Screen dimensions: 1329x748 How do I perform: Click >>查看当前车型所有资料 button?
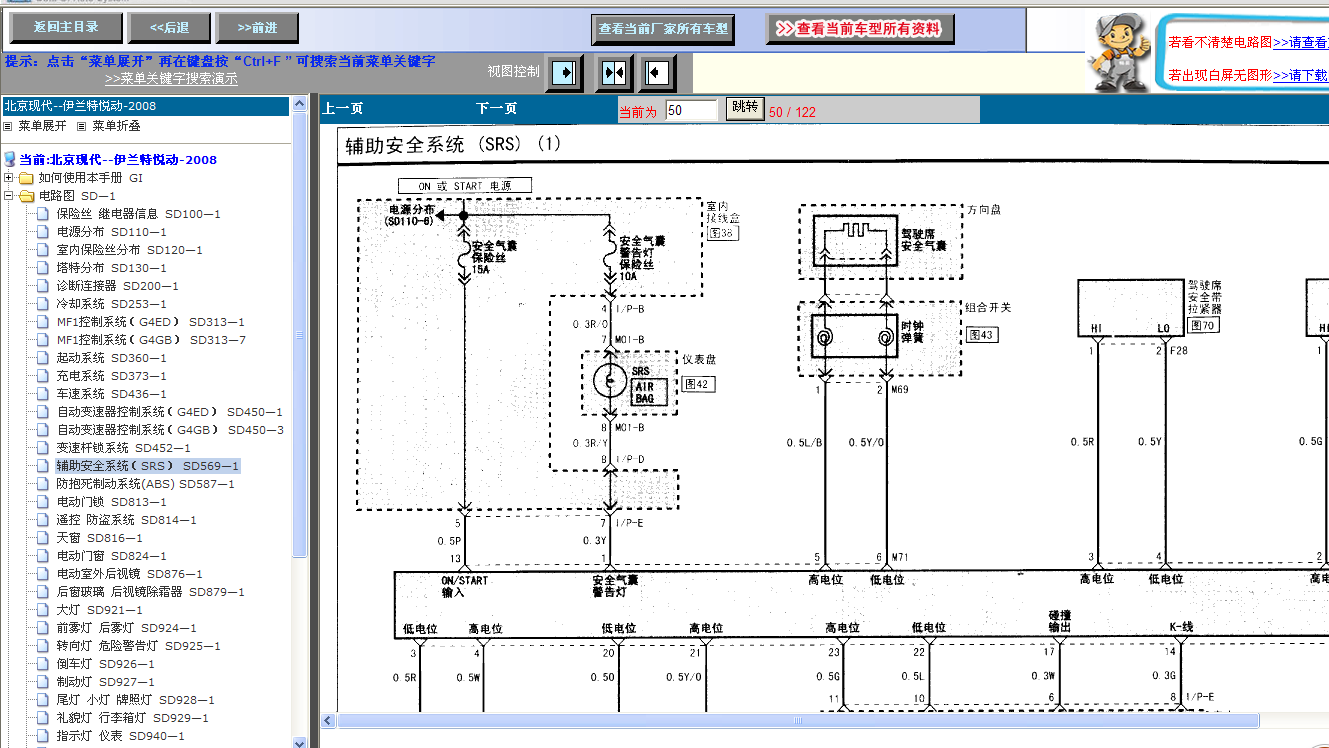pos(860,29)
